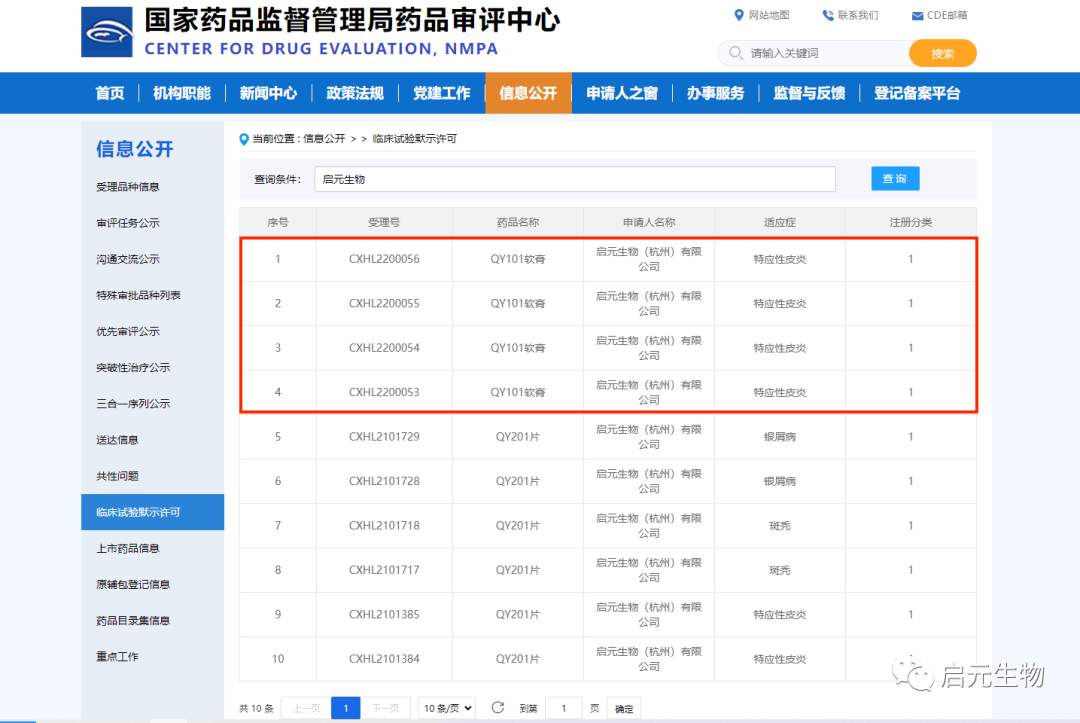Expand the 10条/页 page size dropdown

coord(447,708)
